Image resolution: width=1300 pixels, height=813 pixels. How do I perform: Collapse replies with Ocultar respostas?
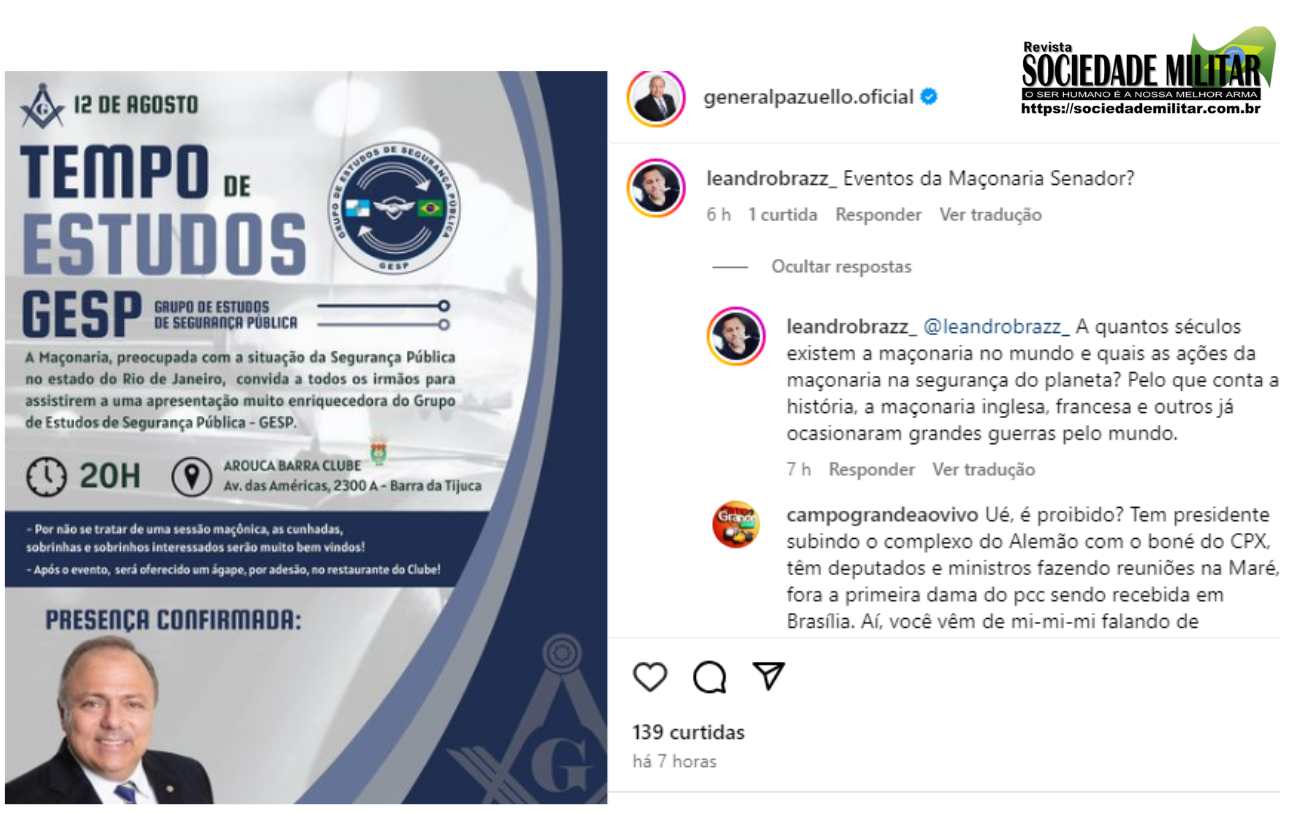click(842, 267)
